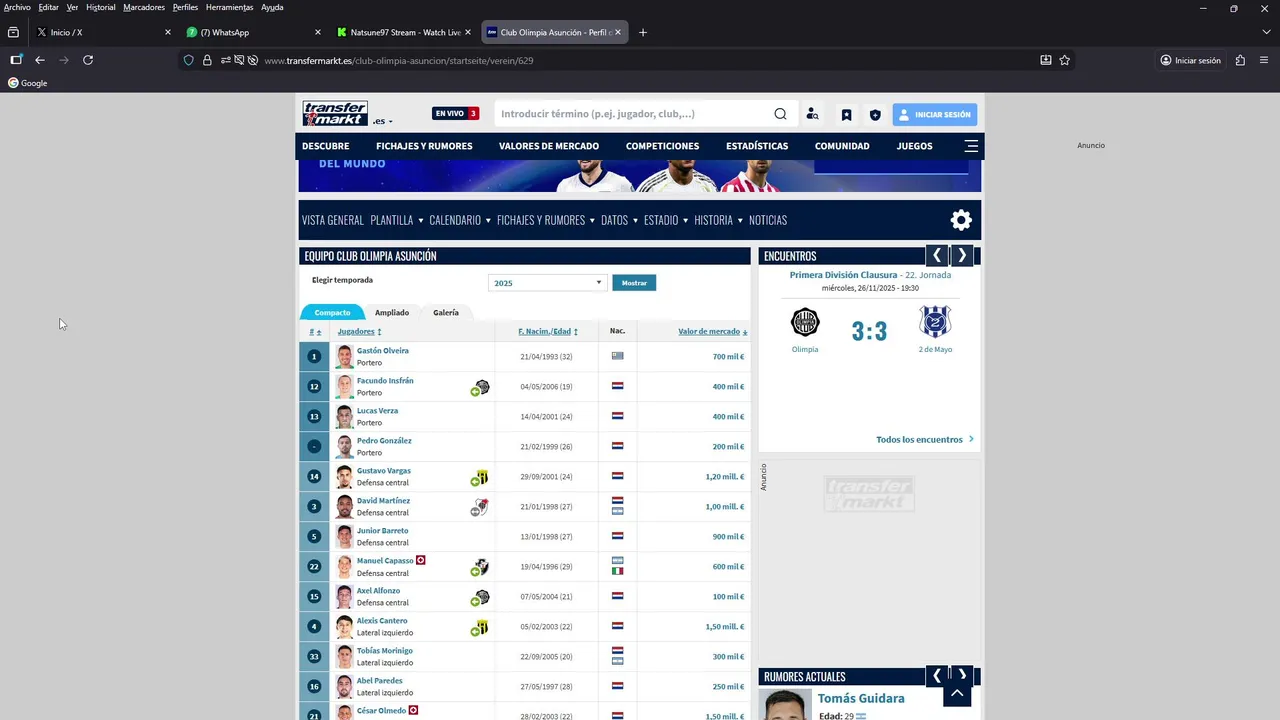Show previous match in Encuentros box
The width and height of the screenshot is (1280, 720).
[x=937, y=256]
